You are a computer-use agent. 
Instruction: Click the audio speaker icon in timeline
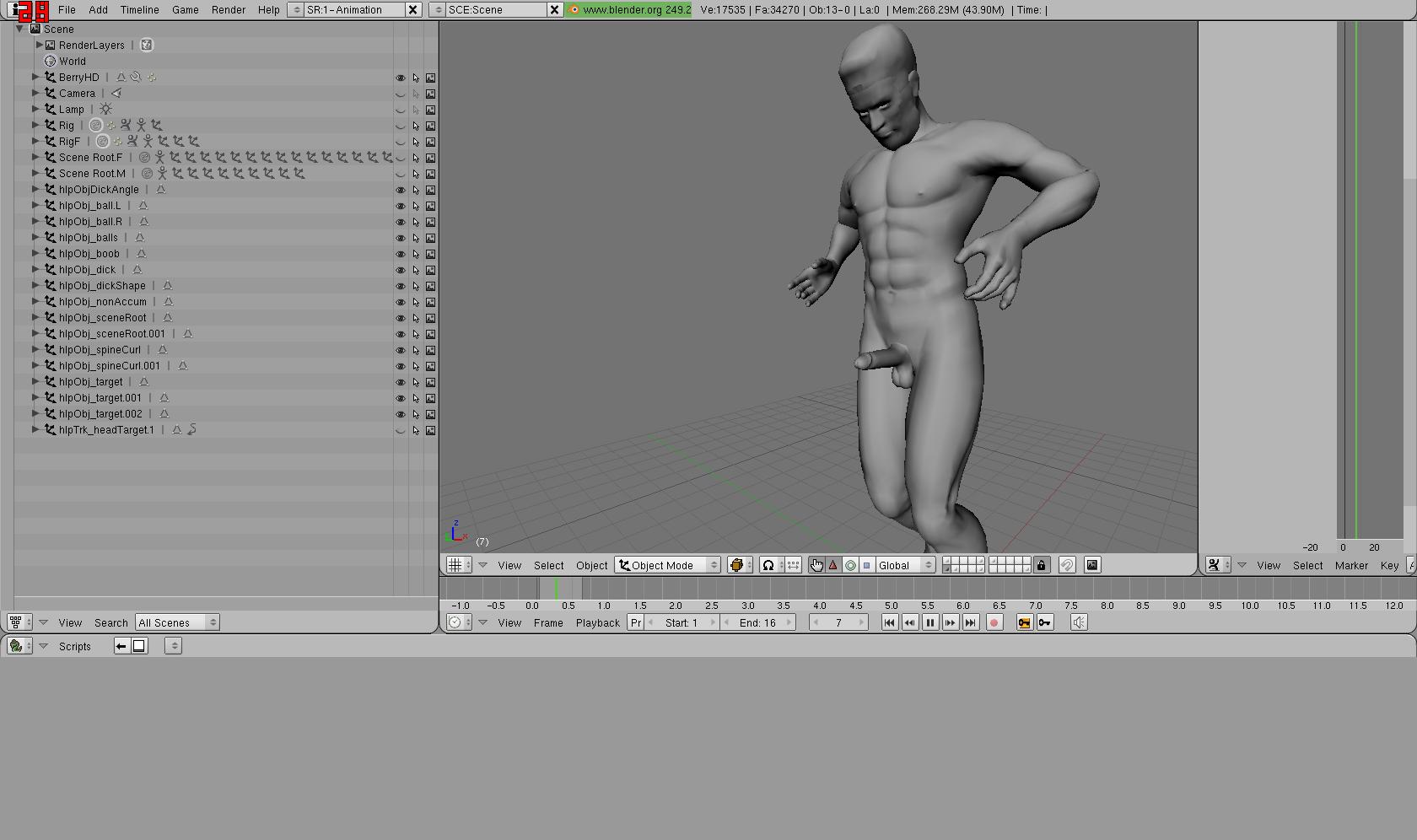tap(1079, 622)
